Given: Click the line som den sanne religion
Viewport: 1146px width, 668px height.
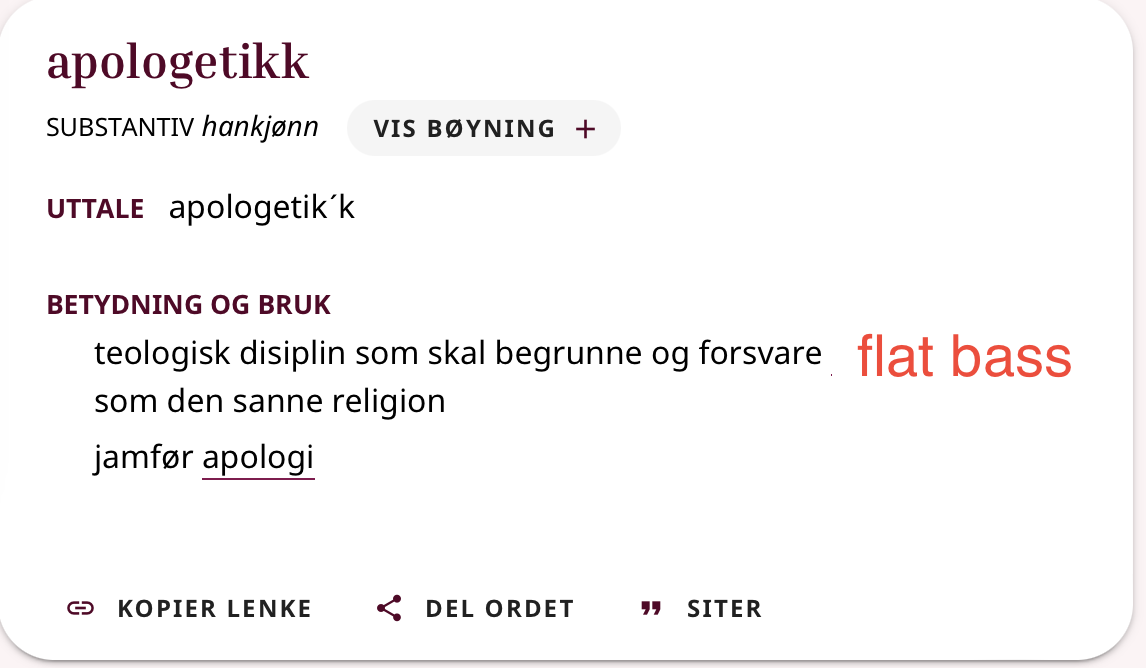Looking at the screenshot, I should coord(269,402).
